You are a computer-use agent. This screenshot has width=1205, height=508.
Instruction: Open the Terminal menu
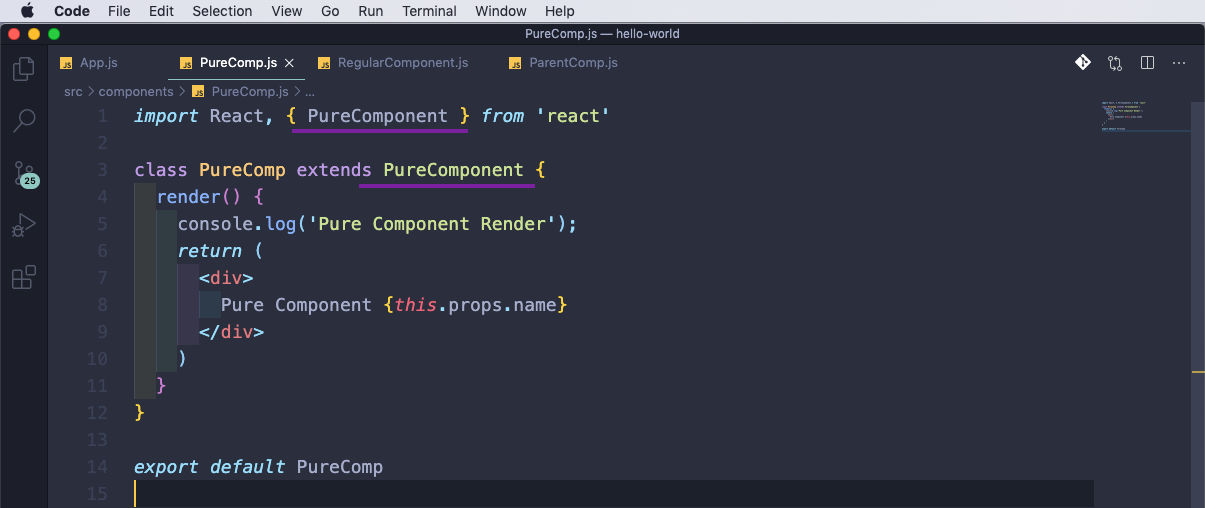point(429,11)
